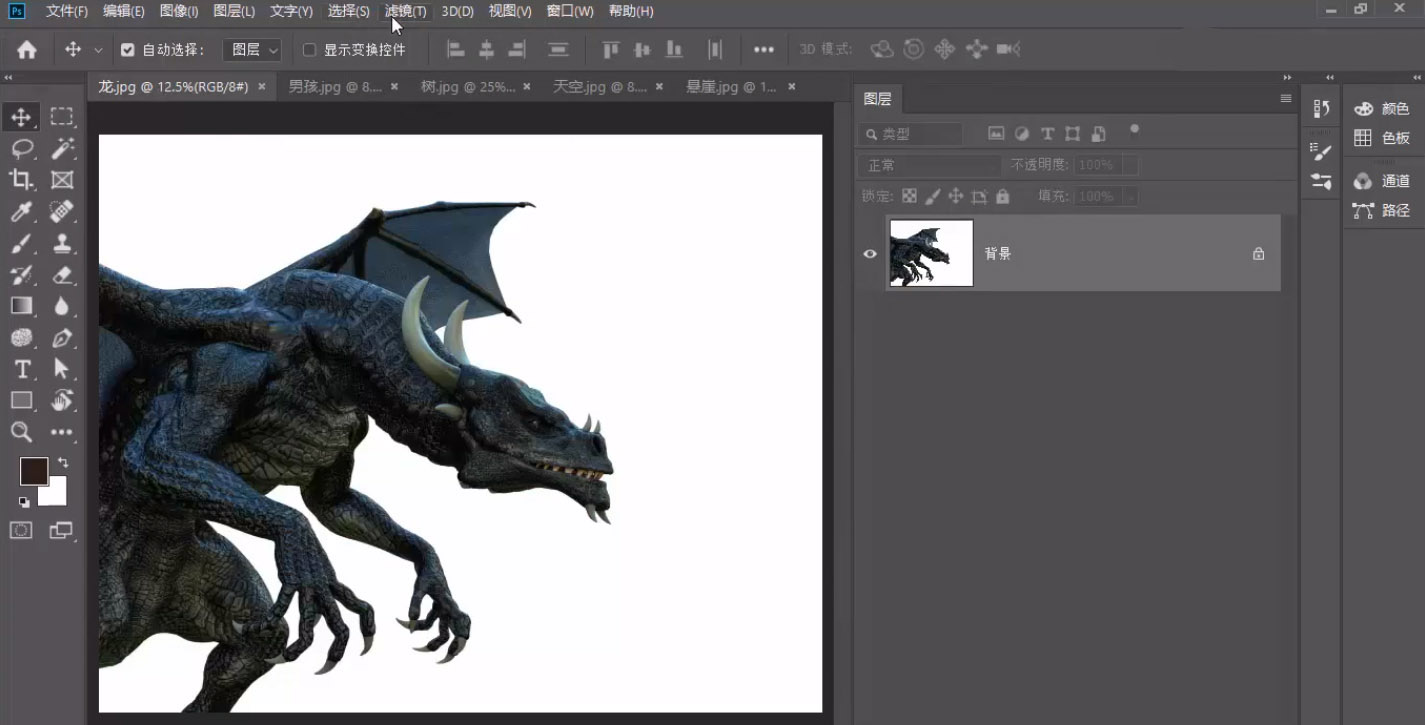Select the Eyedropper tool
The height and width of the screenshot is (725, 1425).
[x=21, y=212]
